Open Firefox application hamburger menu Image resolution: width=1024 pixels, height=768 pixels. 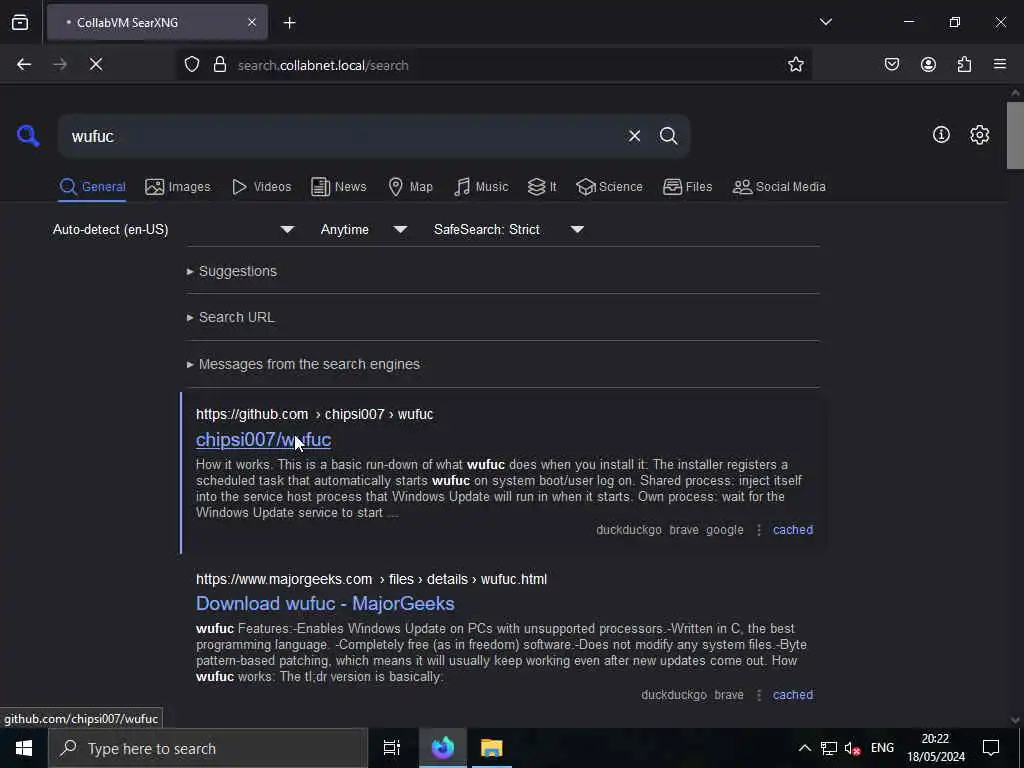tap(1000, 65)
